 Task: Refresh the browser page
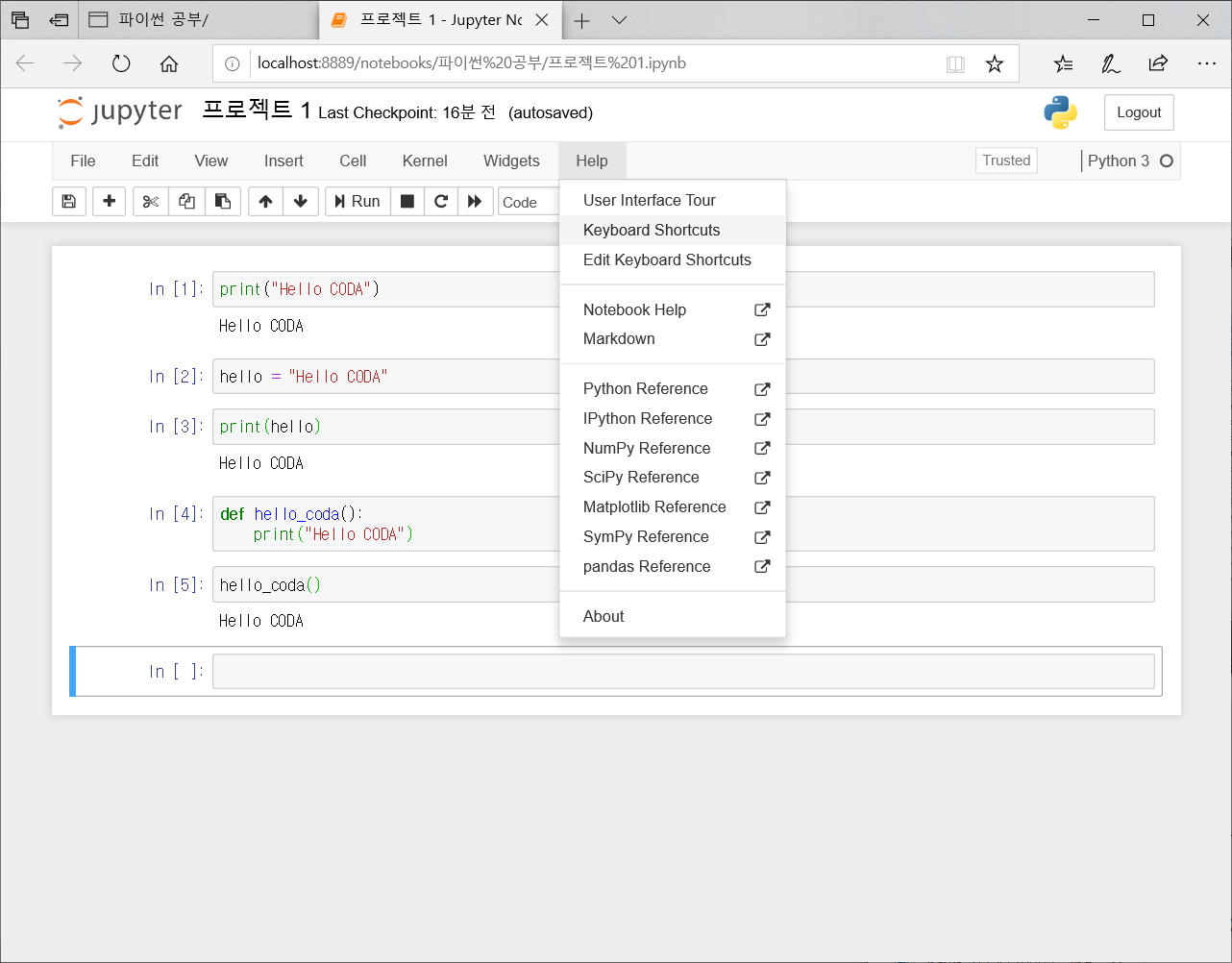coord(121,63)
